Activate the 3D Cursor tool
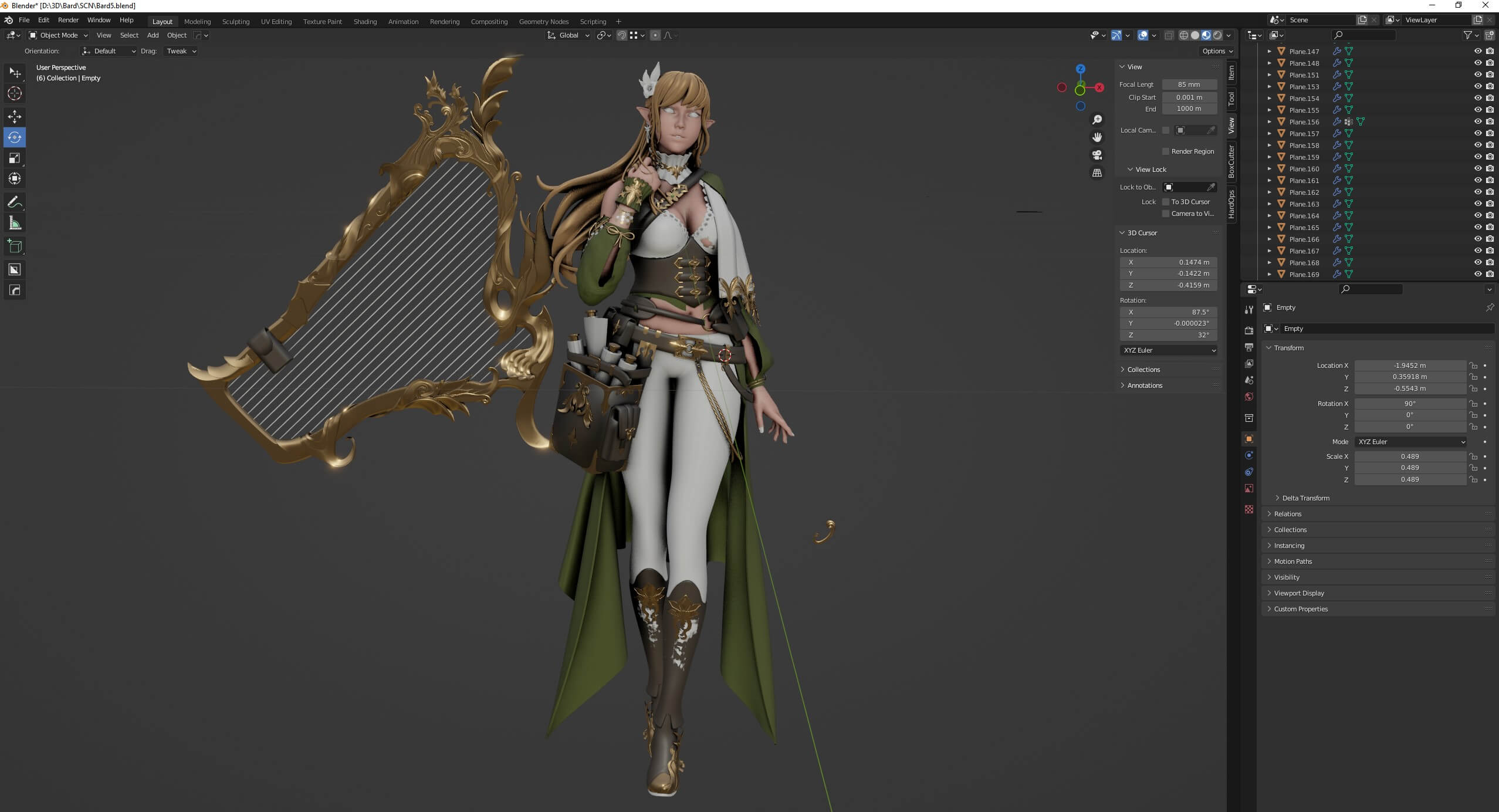The width and height of the screenshot is (1499, 812). (x=15, y=93)
